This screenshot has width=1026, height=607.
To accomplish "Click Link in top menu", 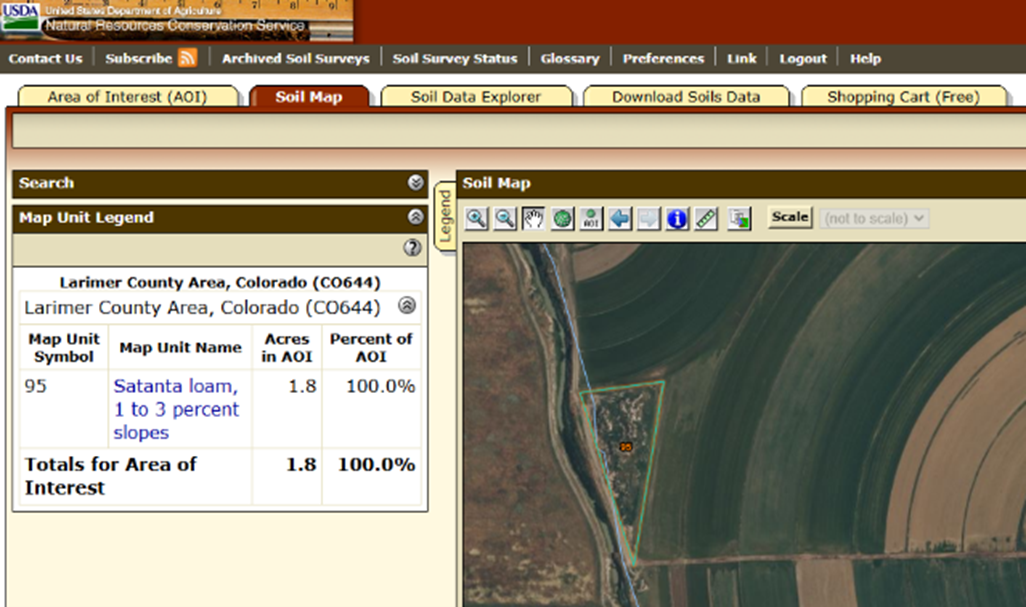I will coord(741,59).
